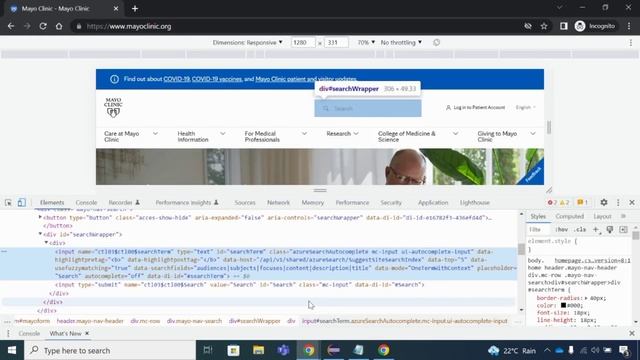Open device toolbar more options menu
Screen dimensions: 640x360
(631, 42)
